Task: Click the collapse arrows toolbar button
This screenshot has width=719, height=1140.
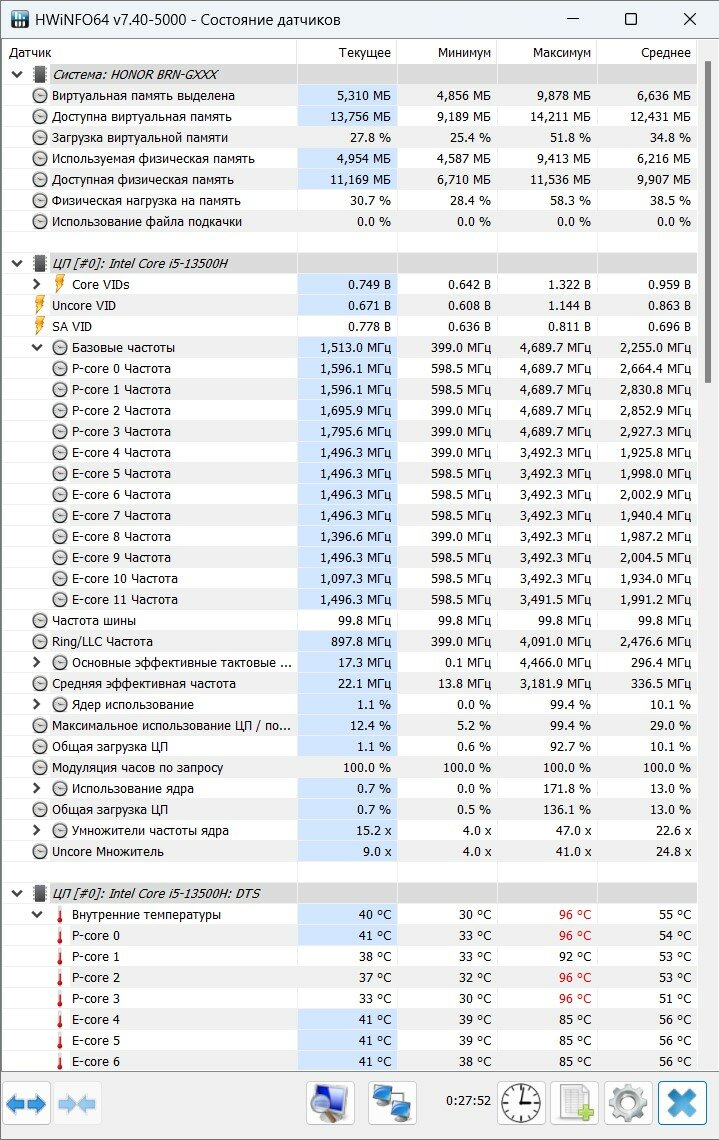Action: point(76,1104)
